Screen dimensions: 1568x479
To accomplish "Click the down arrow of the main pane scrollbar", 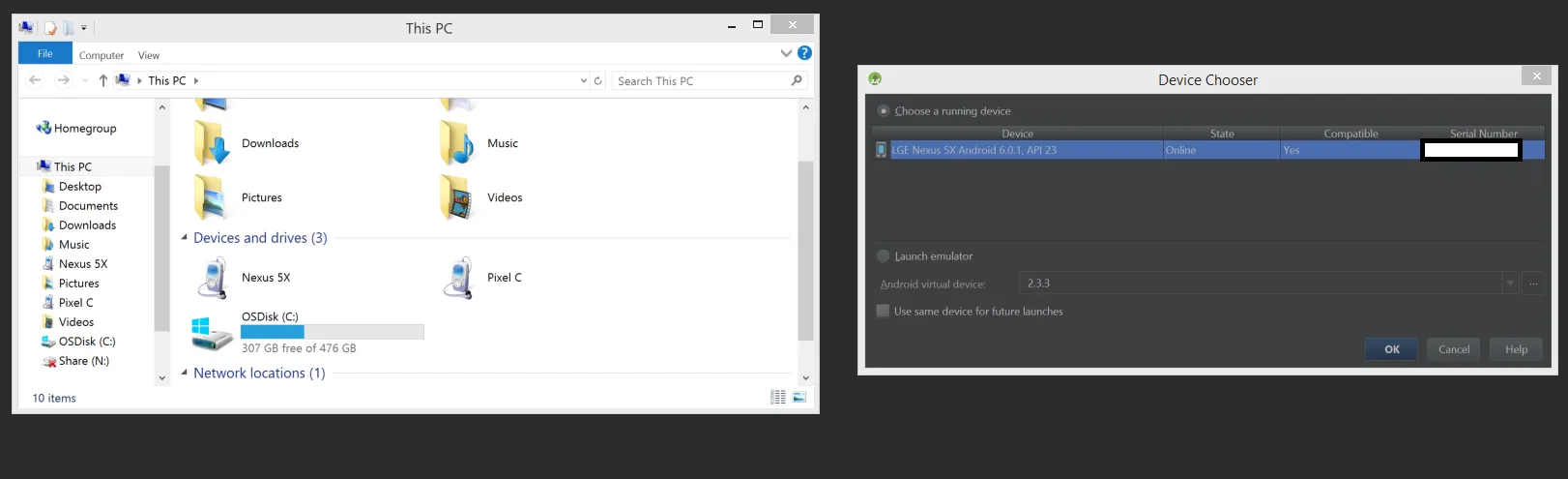I will [805, 378].
